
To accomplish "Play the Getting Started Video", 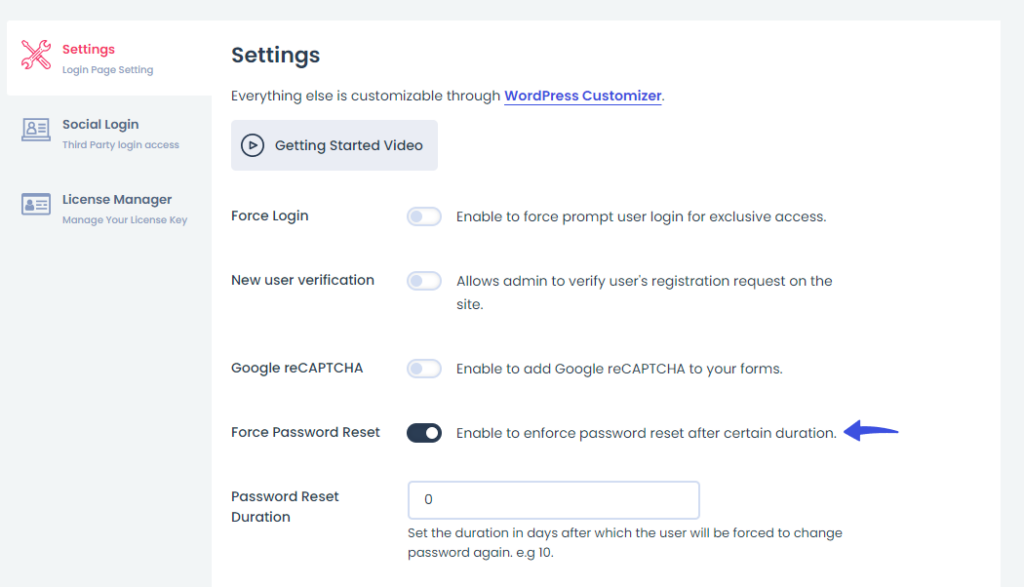I will (x=334, y=145).
